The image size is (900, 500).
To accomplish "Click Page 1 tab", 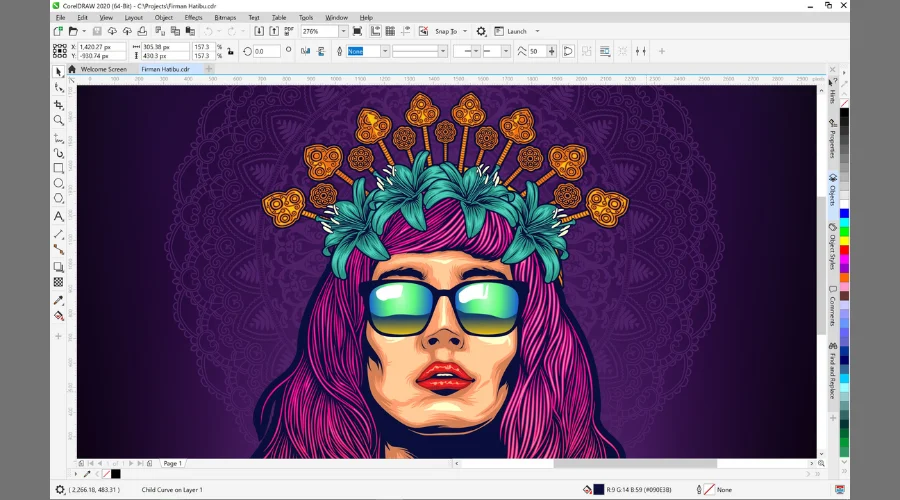I will coord(172,463).
